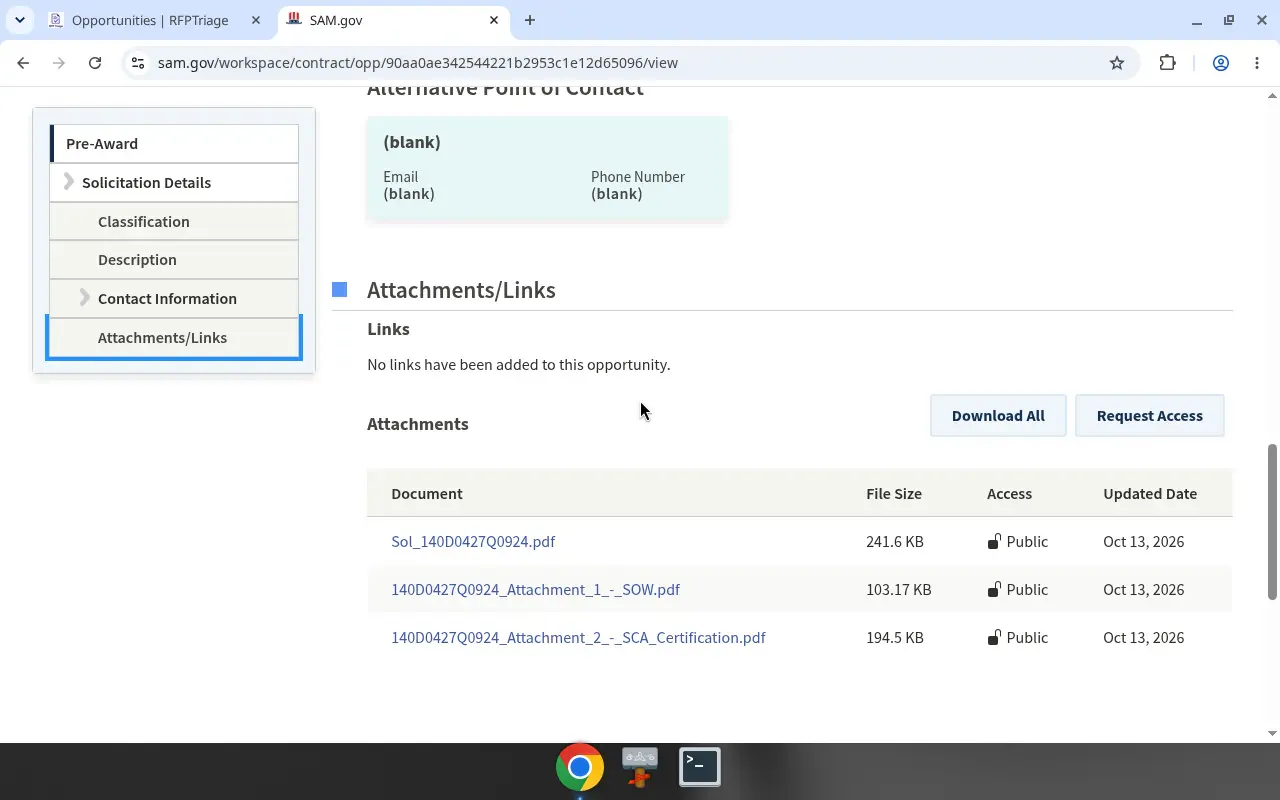Click the Access column header
1280x800 pixels.
[x=1009, y=493]
